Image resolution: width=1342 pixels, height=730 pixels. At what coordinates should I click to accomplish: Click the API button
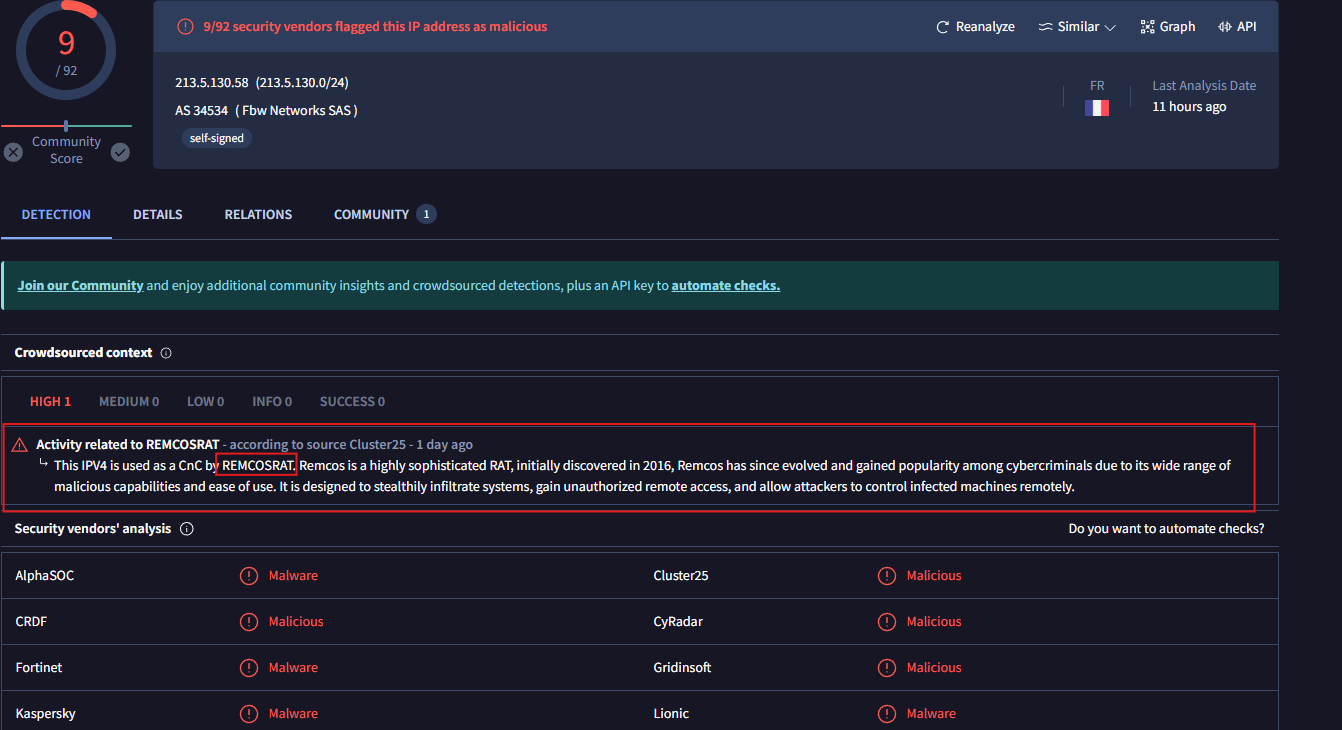point(1236,27)
